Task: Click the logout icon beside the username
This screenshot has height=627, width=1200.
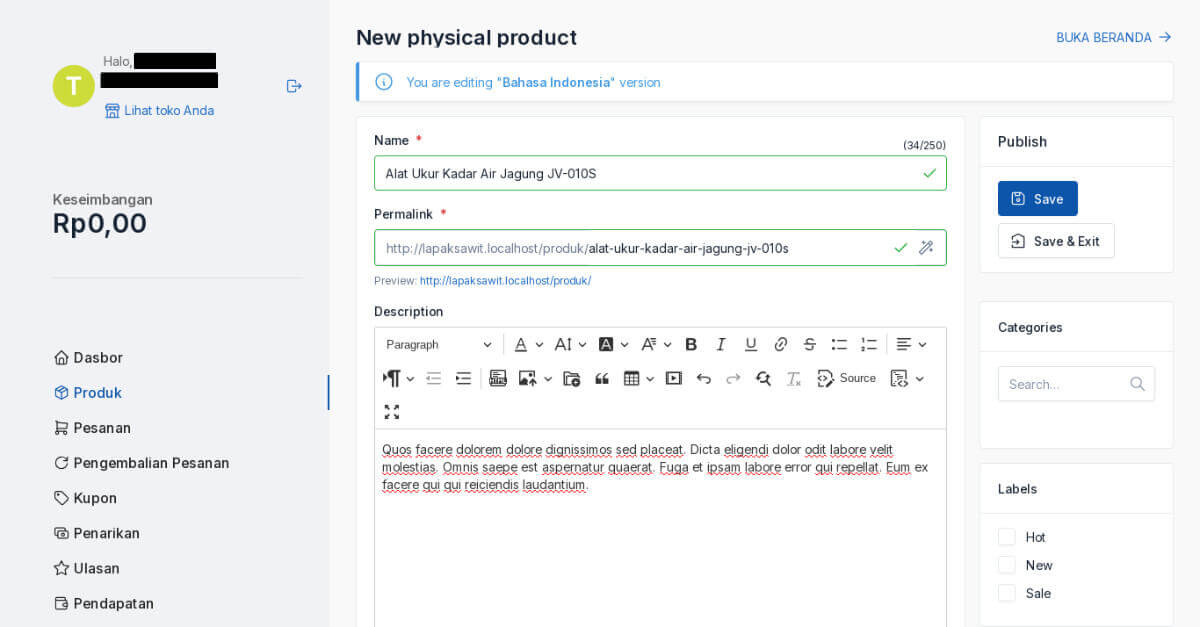Action: click(x=294, y=86)
